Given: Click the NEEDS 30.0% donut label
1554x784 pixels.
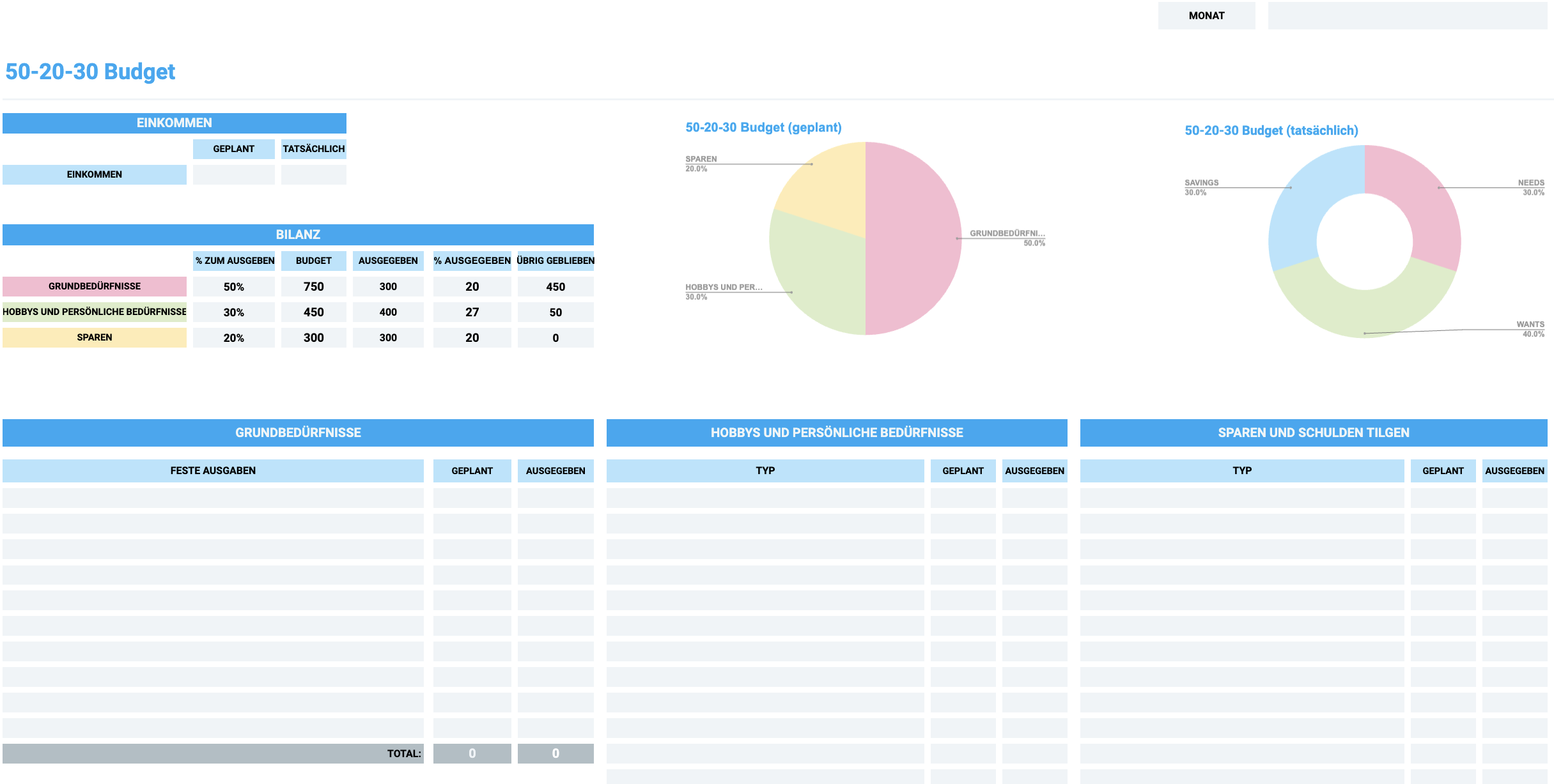Looking at the screenshot, I should tap(1531, 187).
